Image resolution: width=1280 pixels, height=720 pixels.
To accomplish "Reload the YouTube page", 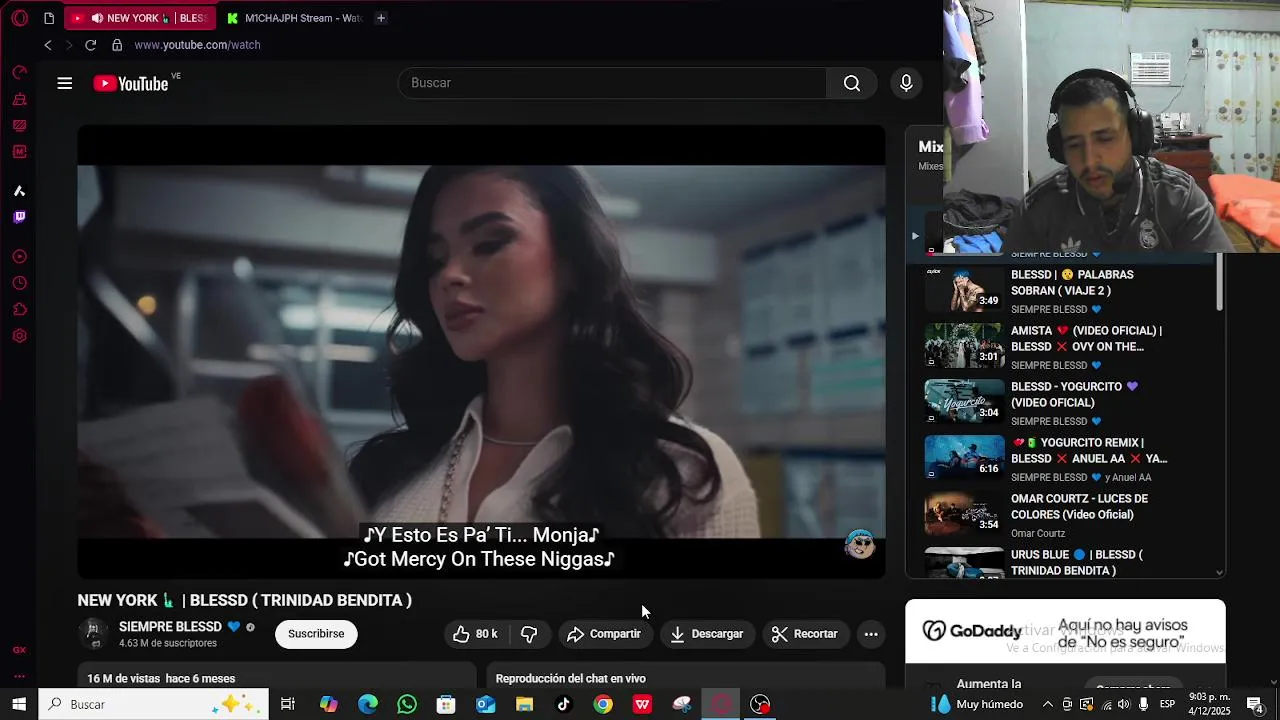I will 90,45.
